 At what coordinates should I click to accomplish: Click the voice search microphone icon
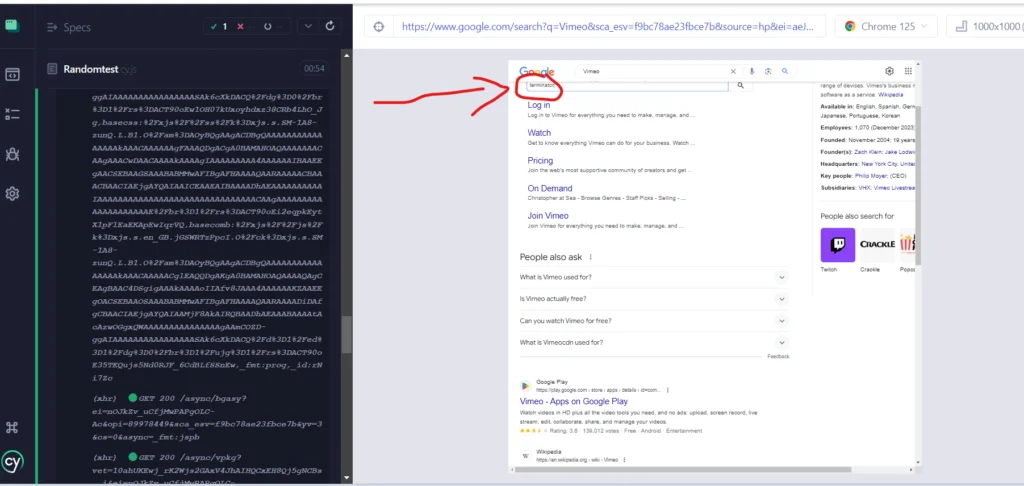tap(752, 71)
